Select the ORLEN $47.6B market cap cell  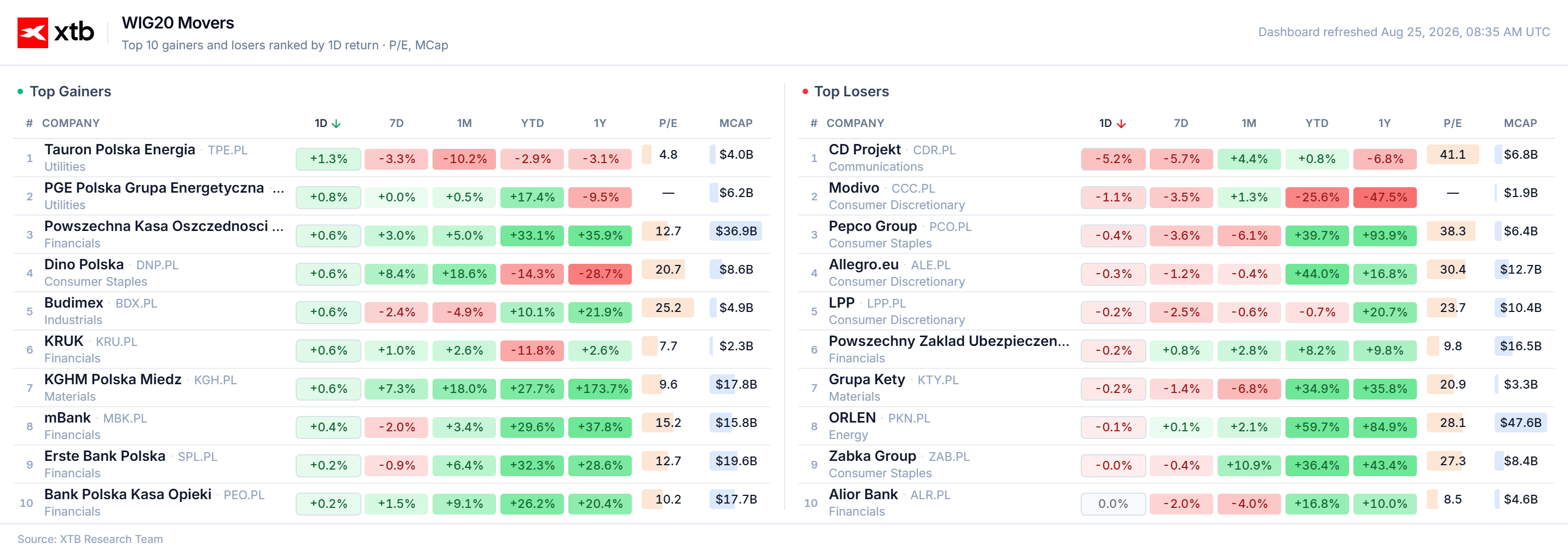coord(1520,423)
